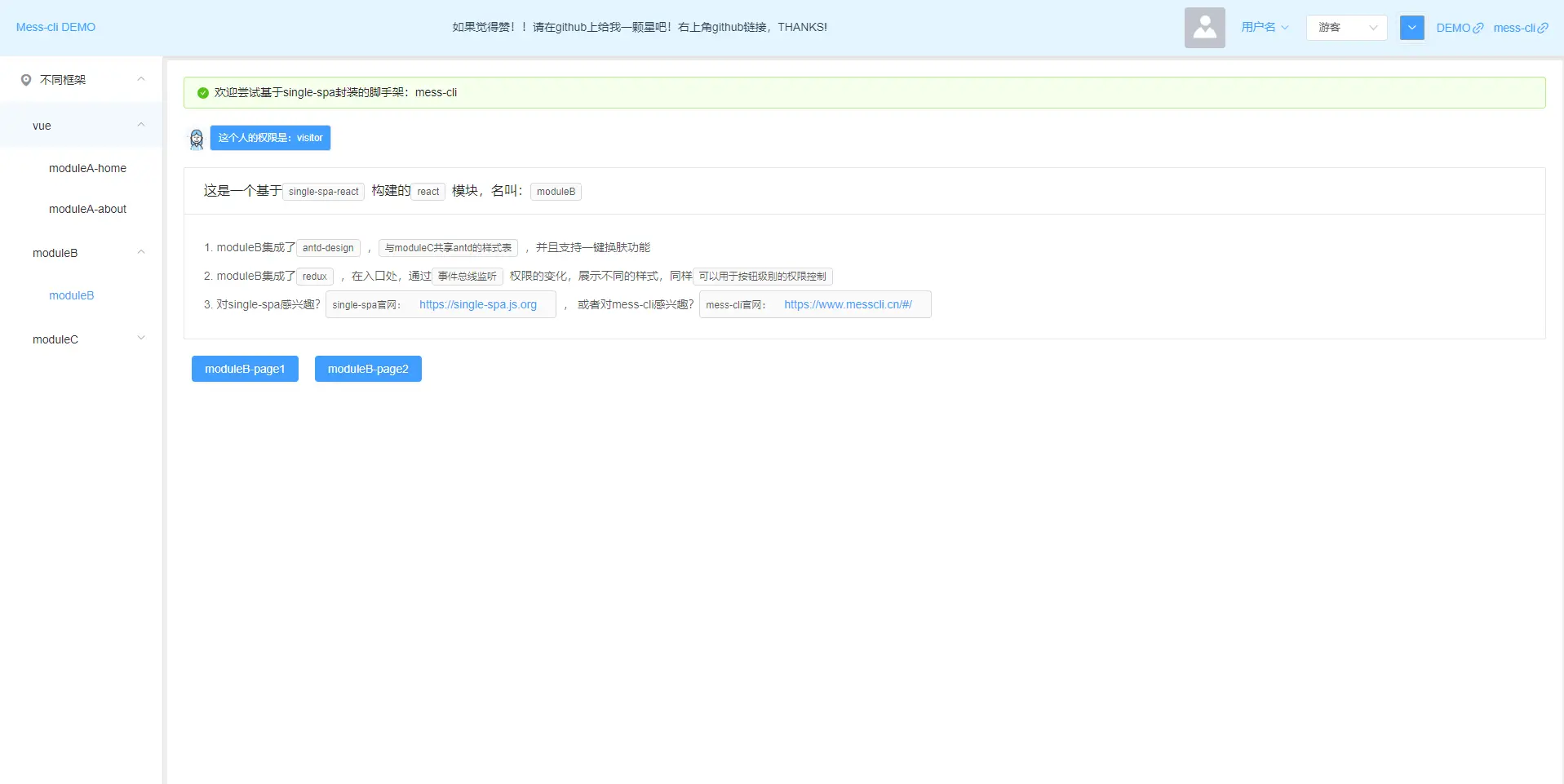Click the visitor permission badge
1564x784 pixels.
270,138
